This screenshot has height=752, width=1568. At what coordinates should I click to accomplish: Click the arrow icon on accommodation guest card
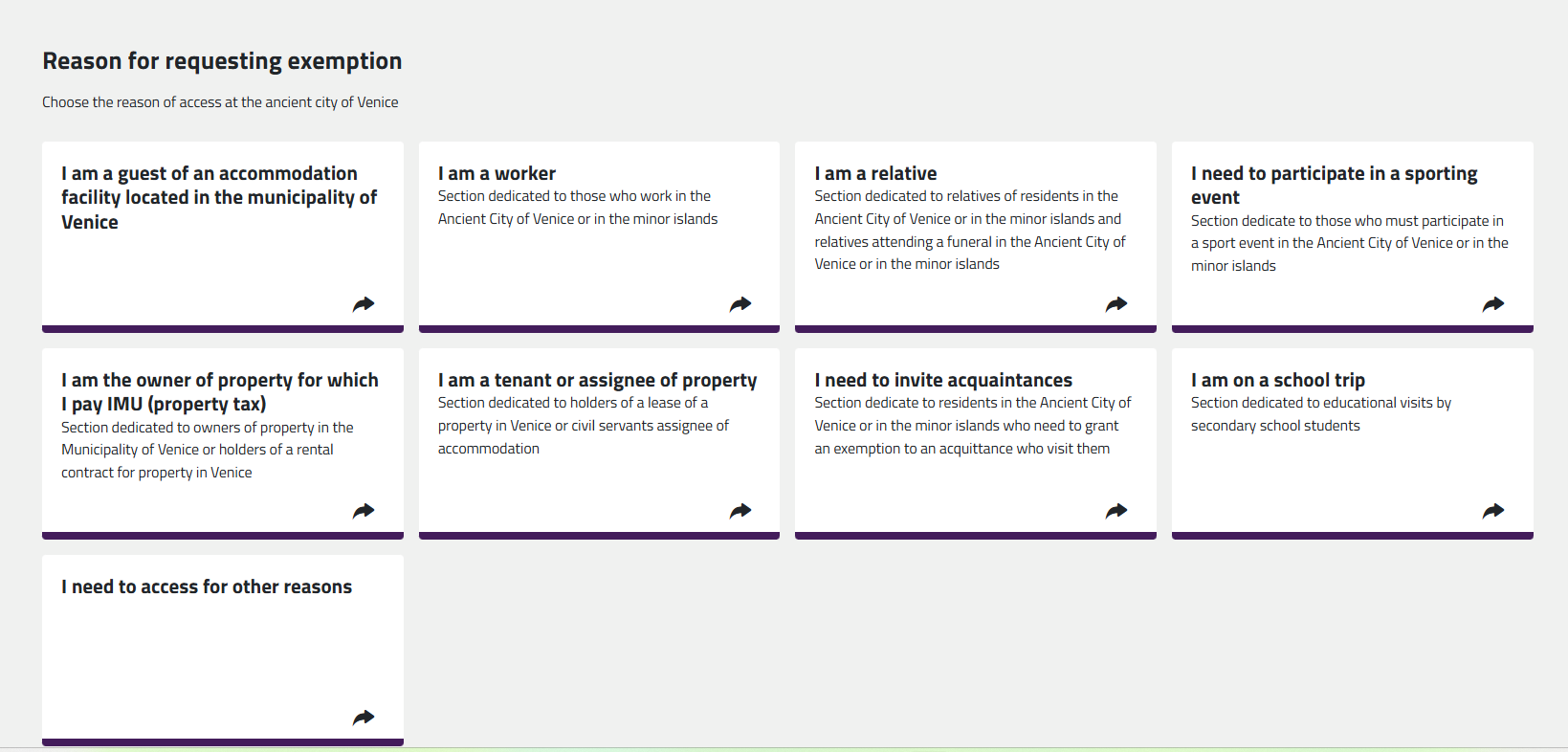click(364, 304)
